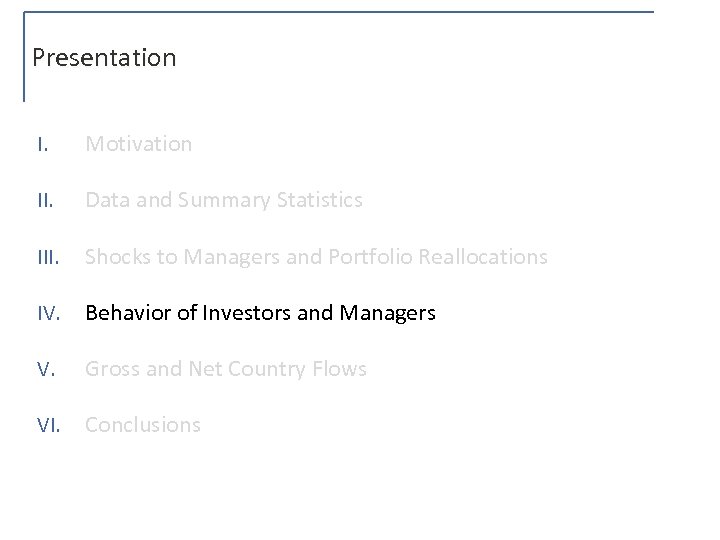
Task: Select the "Motivation" agenda item
Action: [x=138, y=144]
